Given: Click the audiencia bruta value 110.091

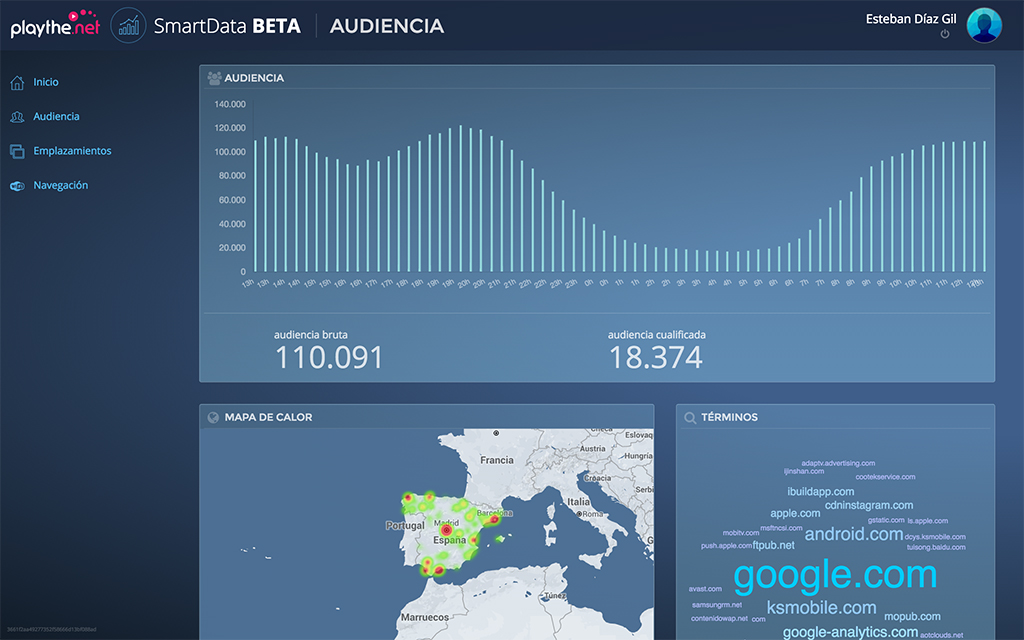Looking at the screenshot, I should (x=329, y=358).
